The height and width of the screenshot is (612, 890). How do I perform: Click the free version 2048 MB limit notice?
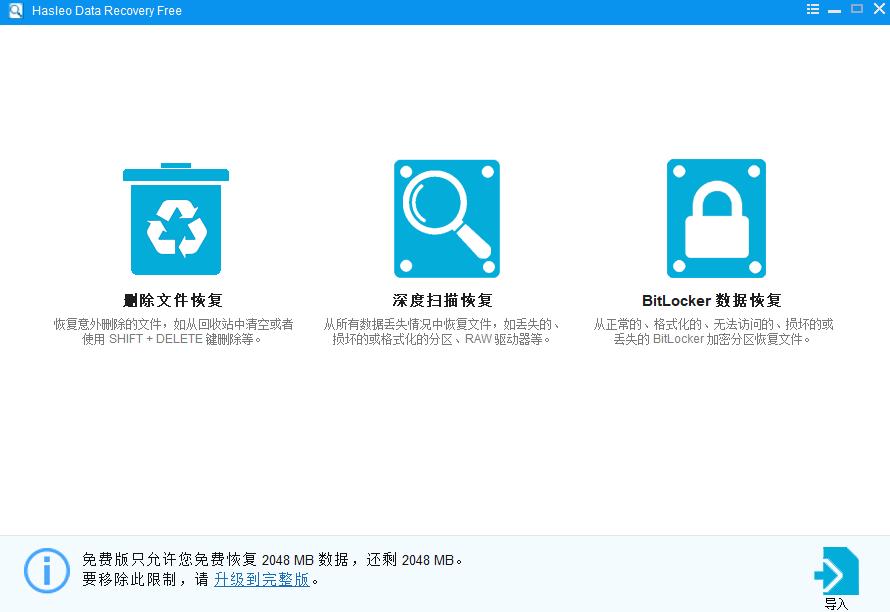tap(272, 560)
